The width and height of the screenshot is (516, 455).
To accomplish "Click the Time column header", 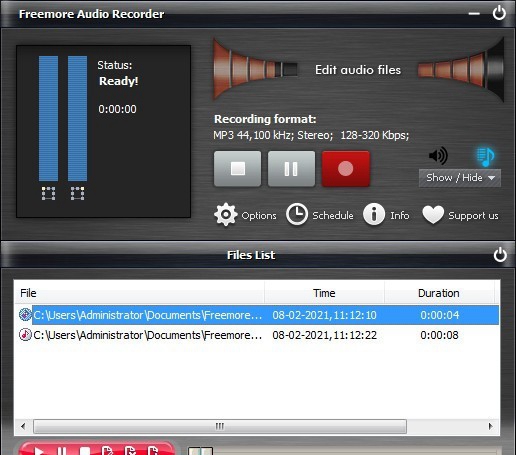I will 324,293.
